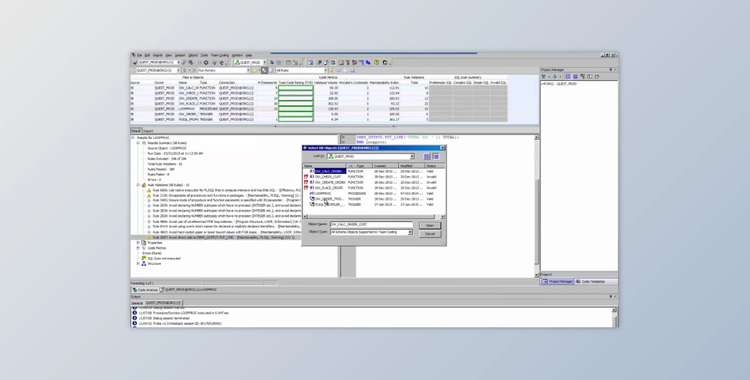Switch to the Result tab

(x=136, y=131)
